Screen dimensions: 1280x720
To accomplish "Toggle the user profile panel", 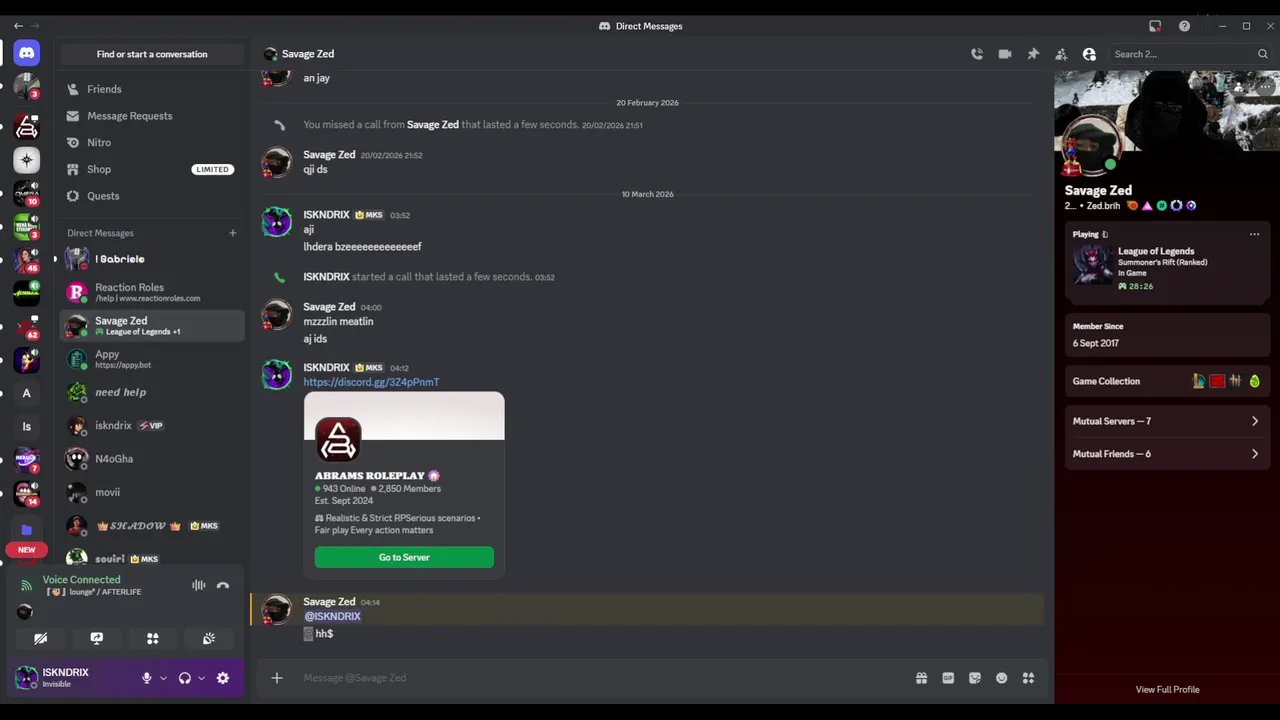I will [1089, 54].
